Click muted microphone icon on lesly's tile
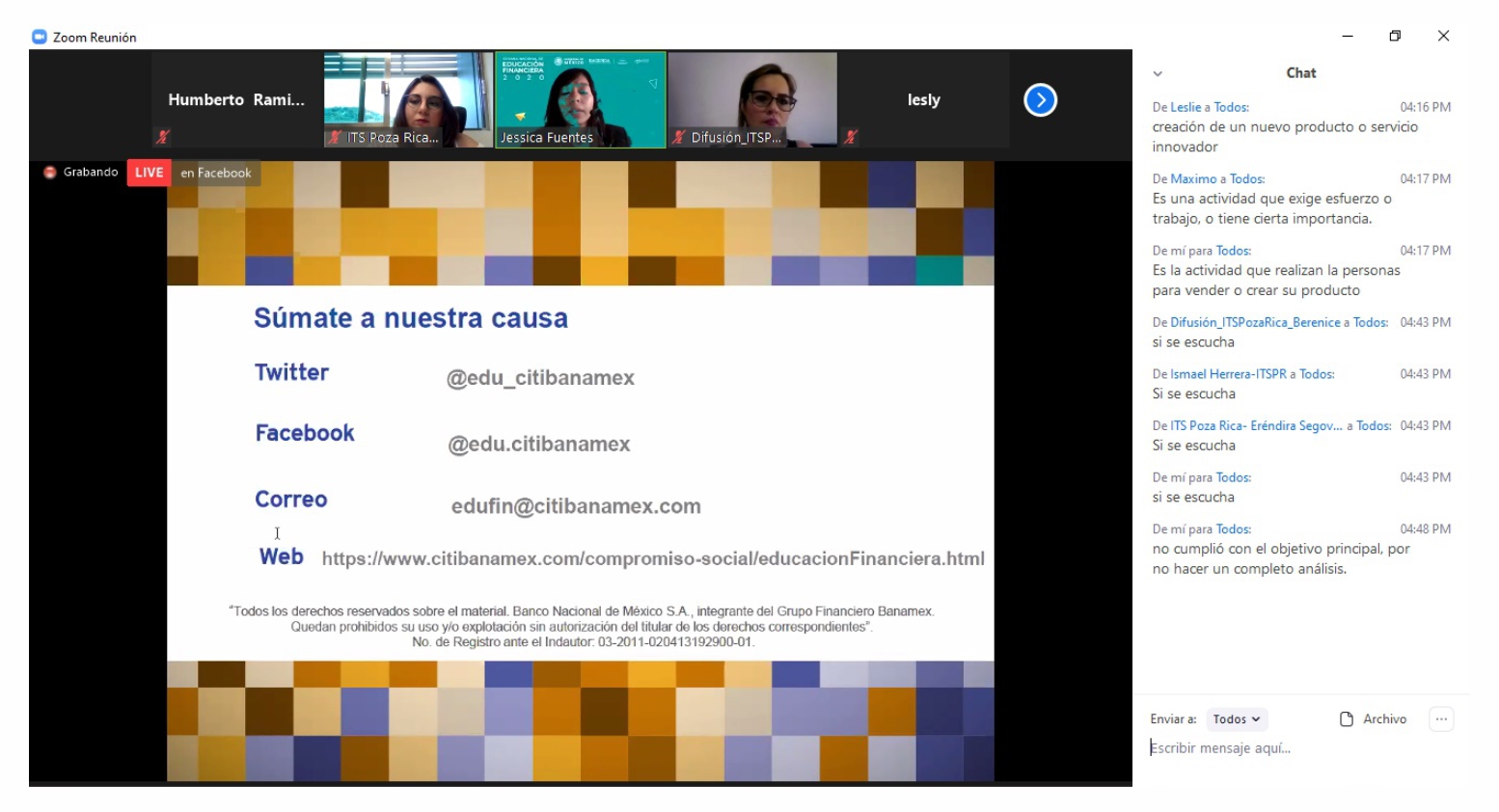Image resolution: width=1499 pixels, height=812 pixels. tap(850, 137)
